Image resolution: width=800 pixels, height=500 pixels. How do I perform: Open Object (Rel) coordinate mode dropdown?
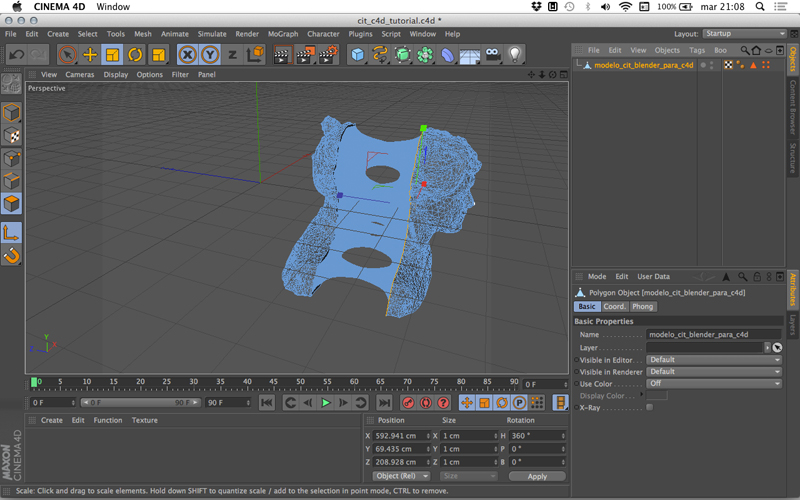(x=401, y=476)
